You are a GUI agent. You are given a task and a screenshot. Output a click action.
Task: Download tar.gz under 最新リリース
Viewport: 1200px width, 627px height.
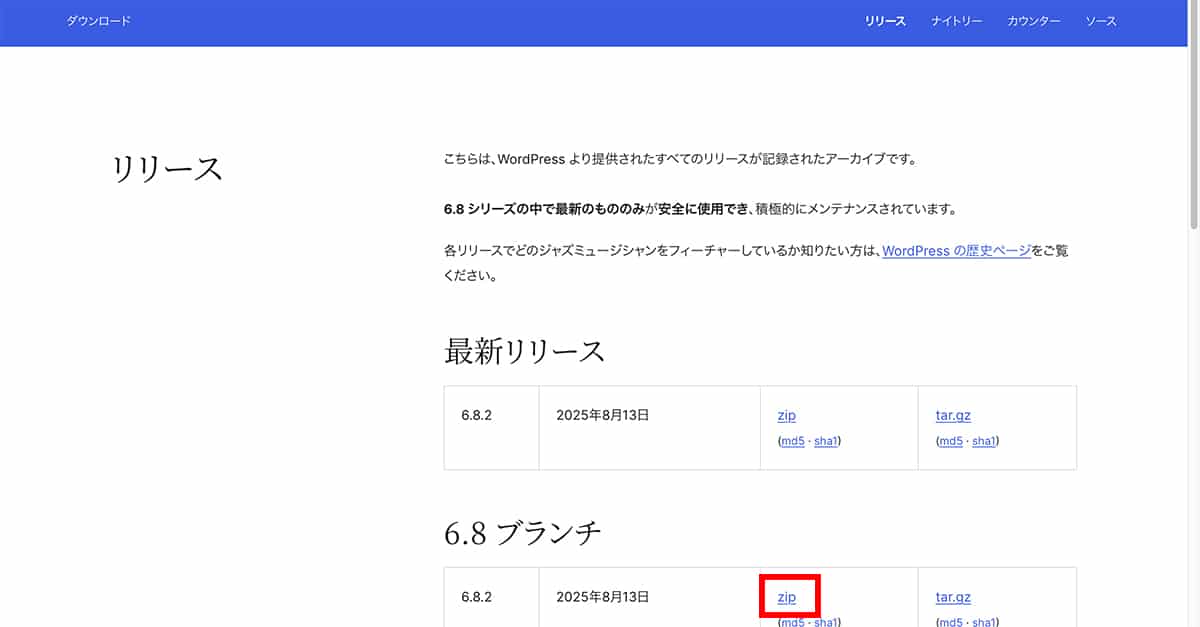tap(953, 415)
